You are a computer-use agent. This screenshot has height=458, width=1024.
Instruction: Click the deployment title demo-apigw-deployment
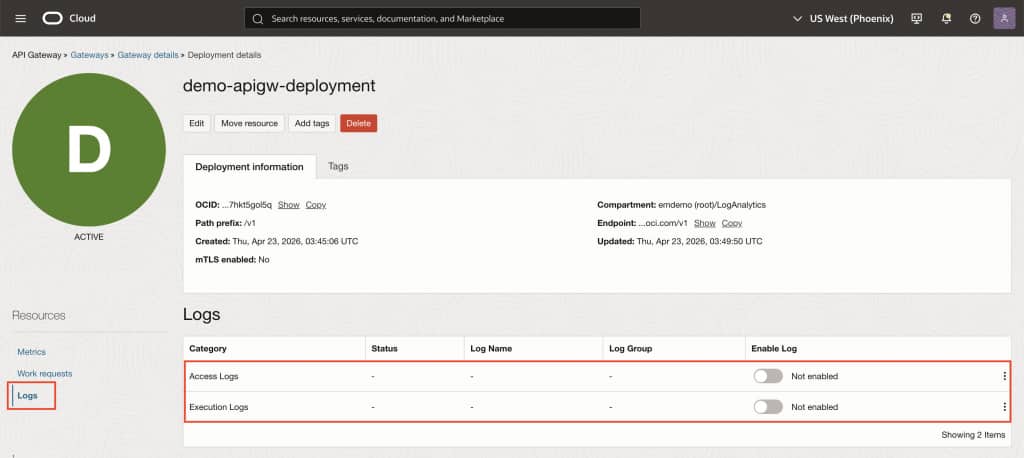(x=280, y=86)
